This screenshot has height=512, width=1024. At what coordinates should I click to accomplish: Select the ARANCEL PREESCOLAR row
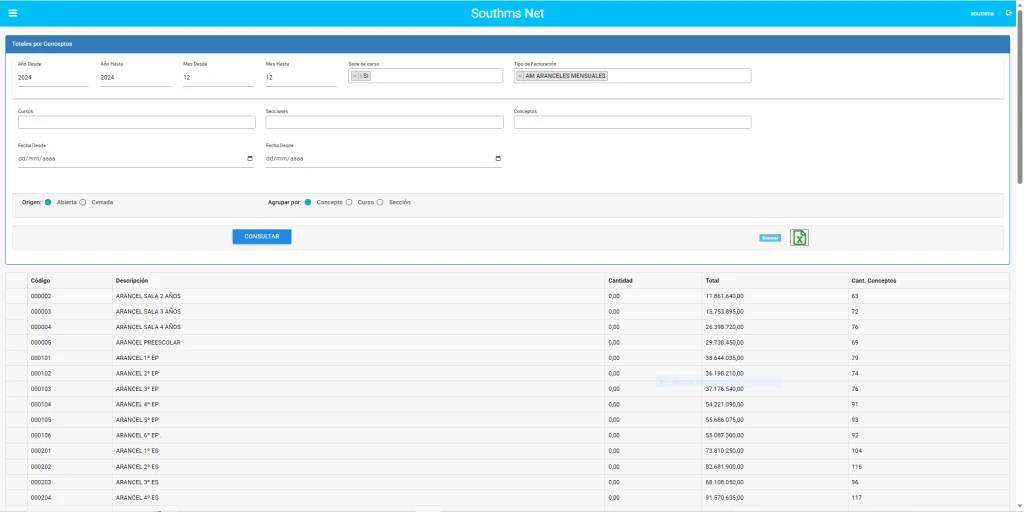(x=507, y=343)
